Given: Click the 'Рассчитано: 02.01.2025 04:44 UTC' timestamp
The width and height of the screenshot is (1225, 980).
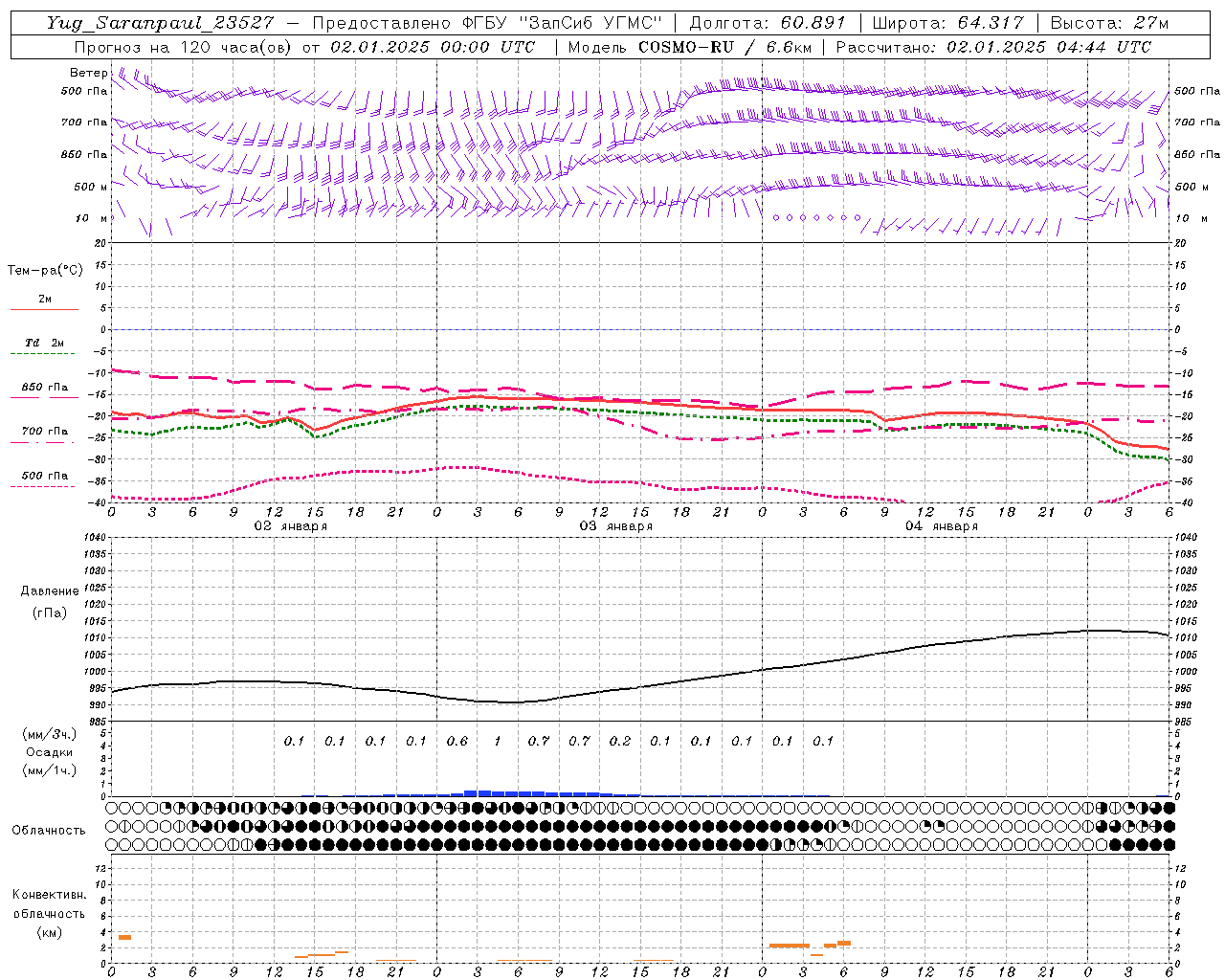Looking at the screenshot, I should point(993,47).
